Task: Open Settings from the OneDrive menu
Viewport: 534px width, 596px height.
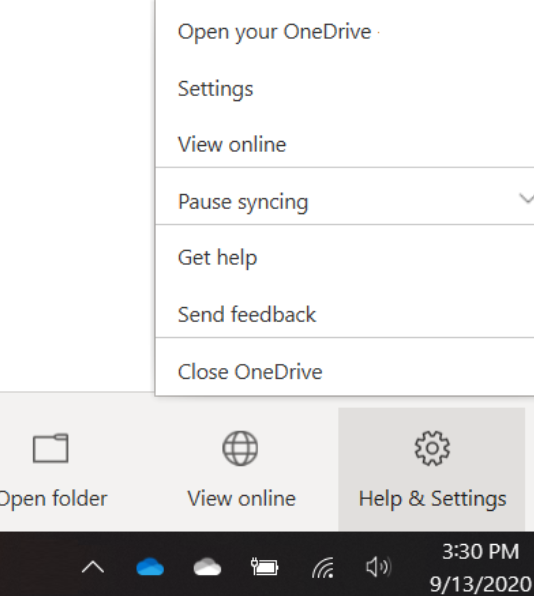Action: (x=345, y=89)
